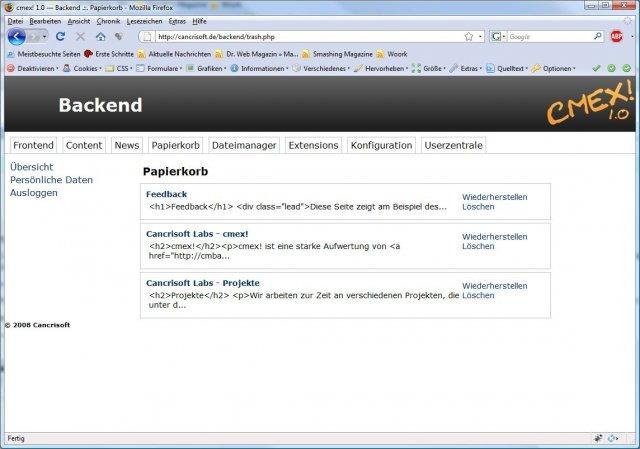Open the CSS toolbar dropdown

click(119, 69)
